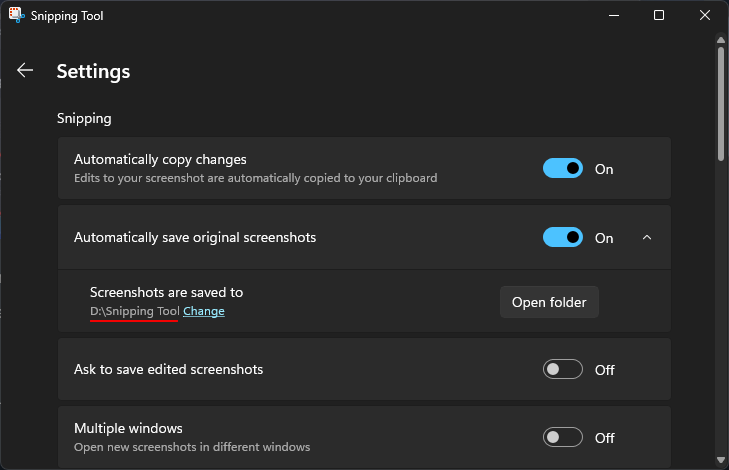Click the Multiple windows setting label

pos(128,428)
